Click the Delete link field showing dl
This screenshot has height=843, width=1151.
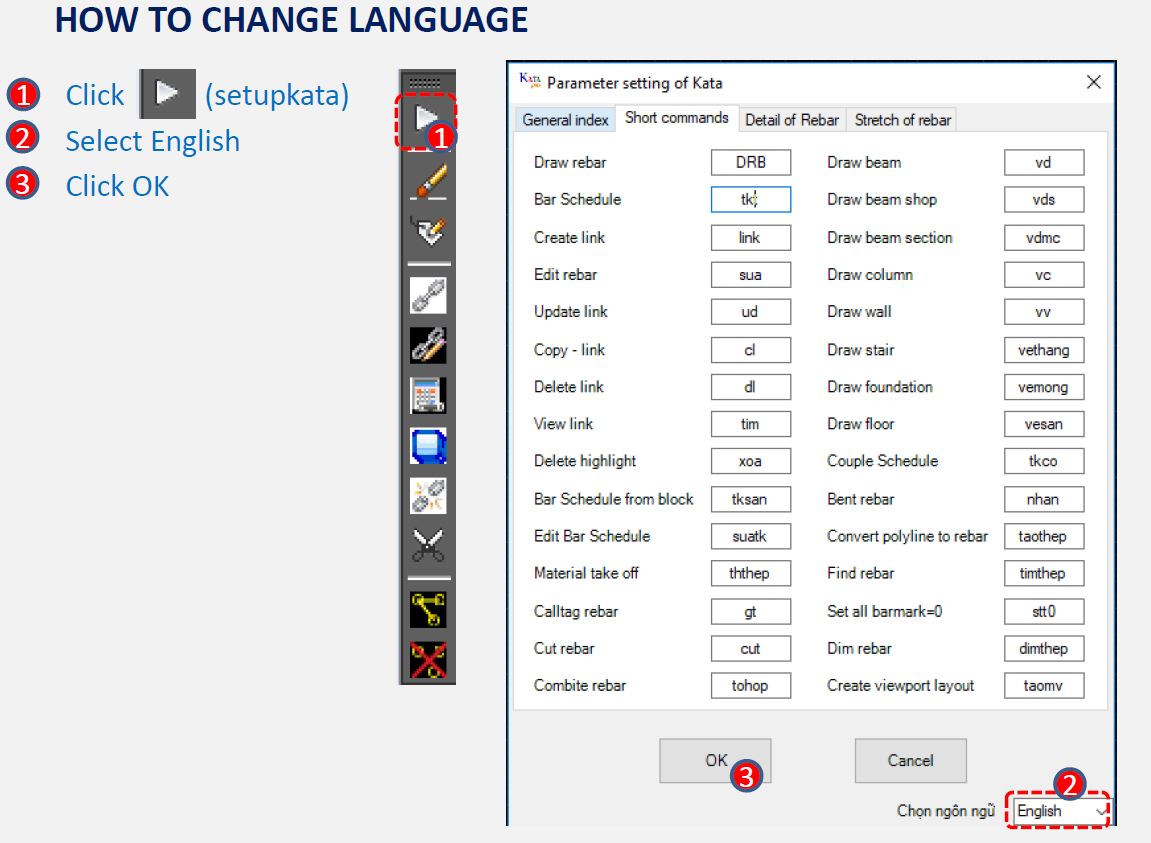point(750,387)
